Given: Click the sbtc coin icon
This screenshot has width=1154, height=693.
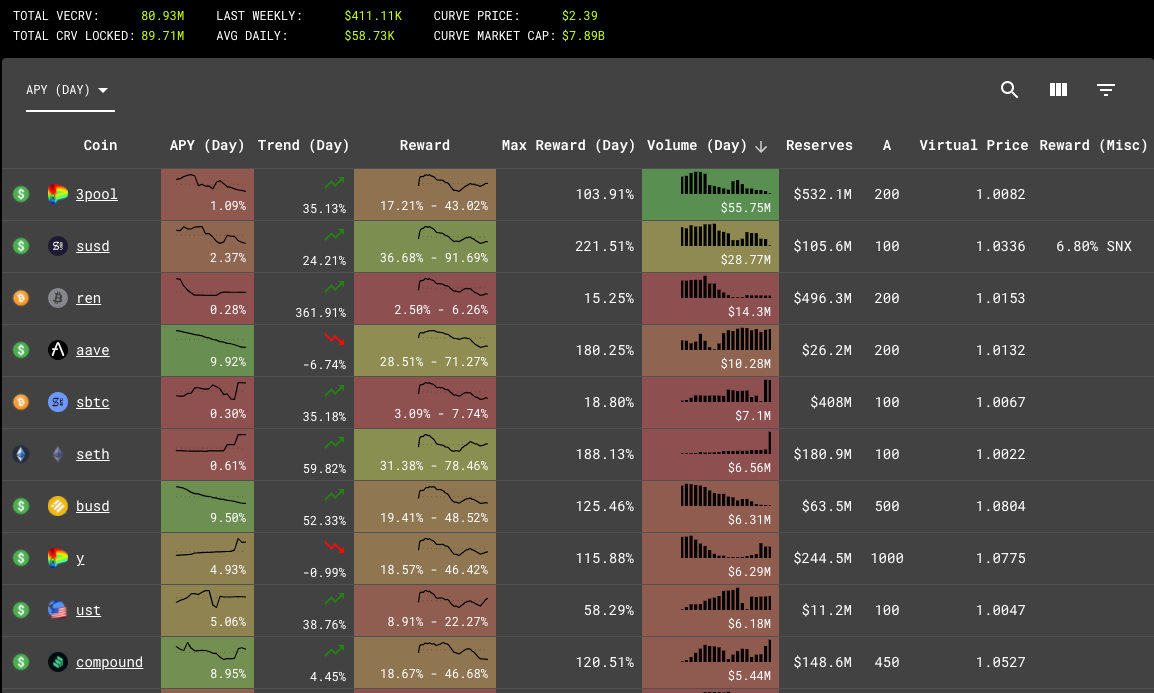Looking at the screenshot, I should tap(57, 402).
